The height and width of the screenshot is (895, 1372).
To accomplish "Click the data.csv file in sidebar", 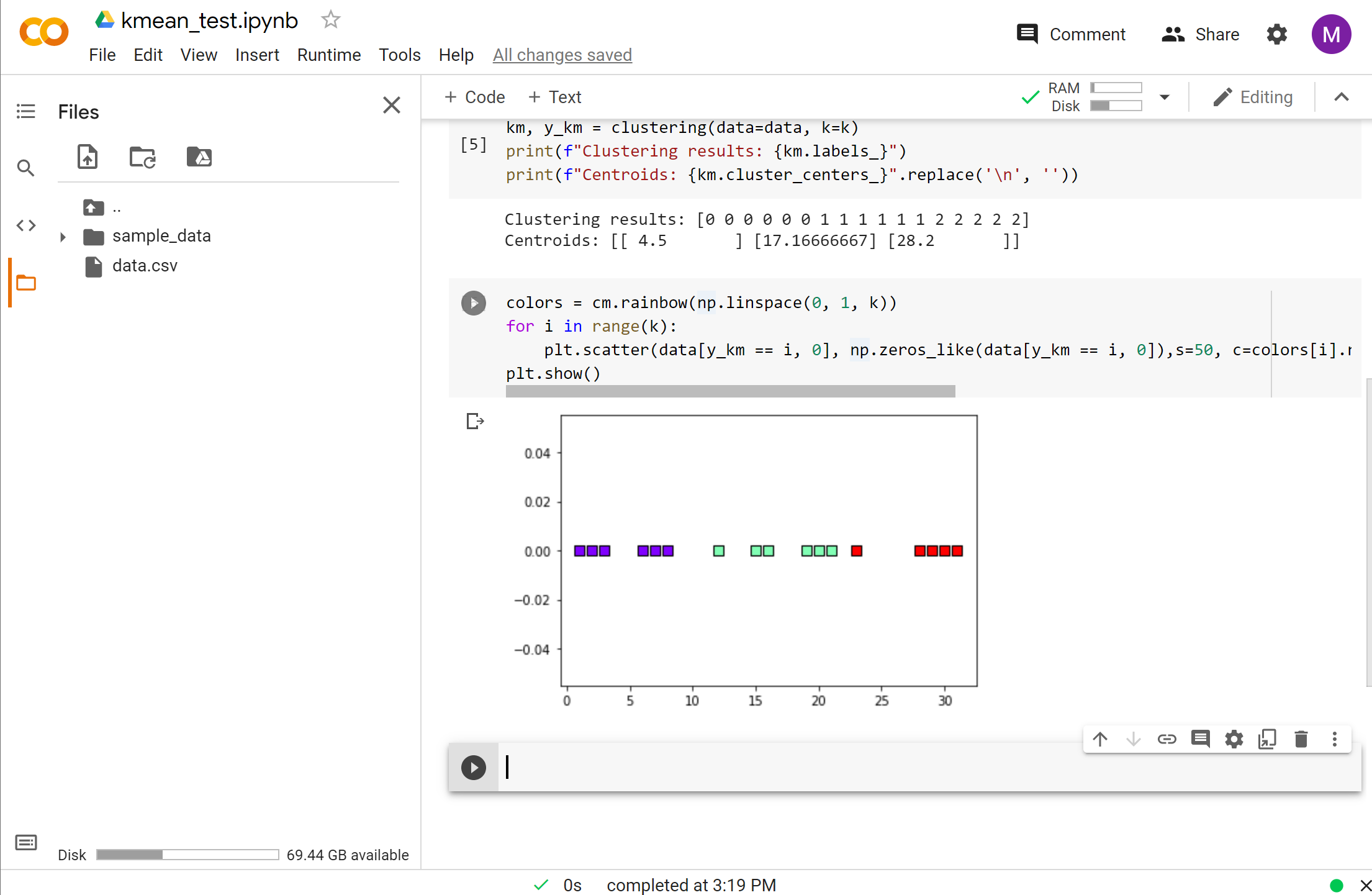I will 143,265.
